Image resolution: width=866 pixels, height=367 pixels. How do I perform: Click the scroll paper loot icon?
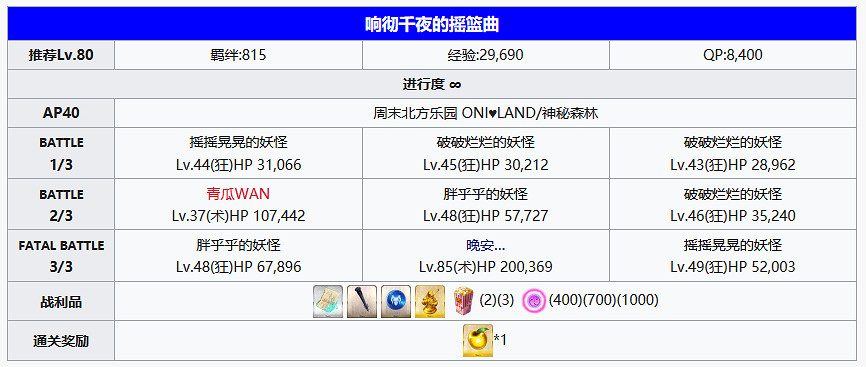click(328, 302)
